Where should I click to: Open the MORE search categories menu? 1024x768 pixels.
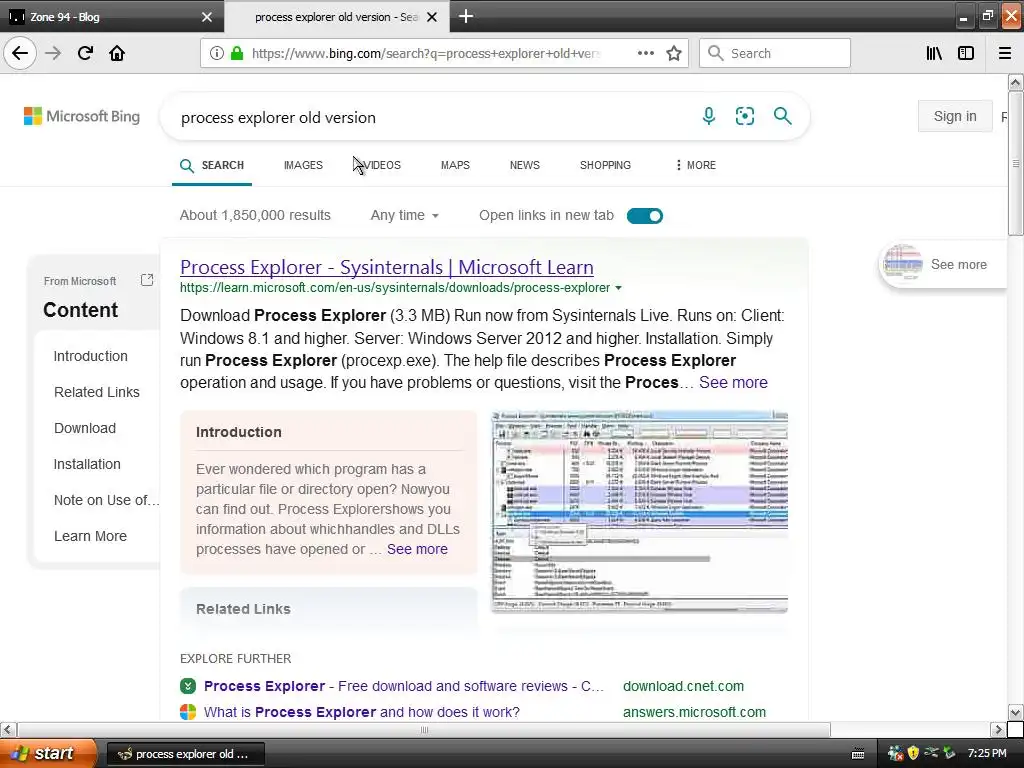pos(696,165)
